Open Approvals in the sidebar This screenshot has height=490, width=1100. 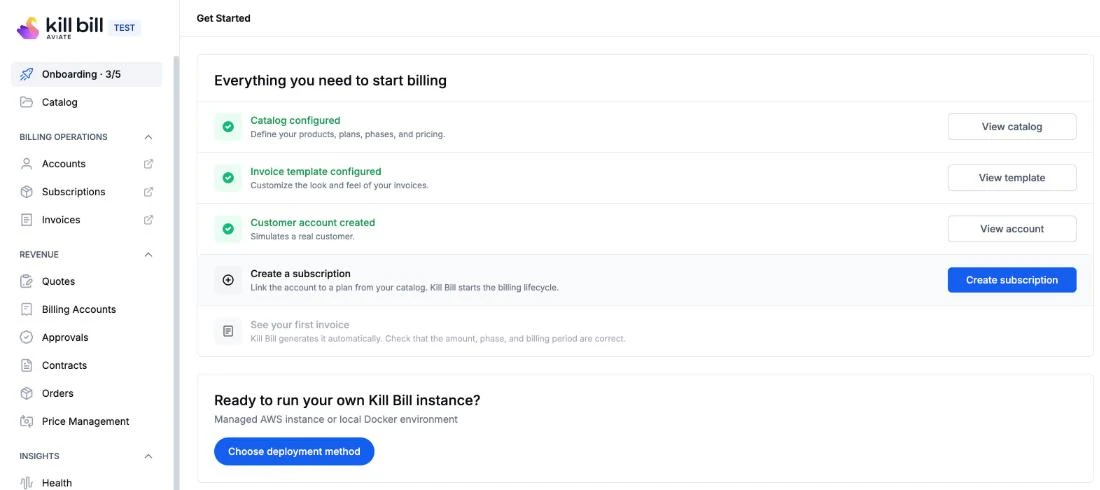coord(86,338)
